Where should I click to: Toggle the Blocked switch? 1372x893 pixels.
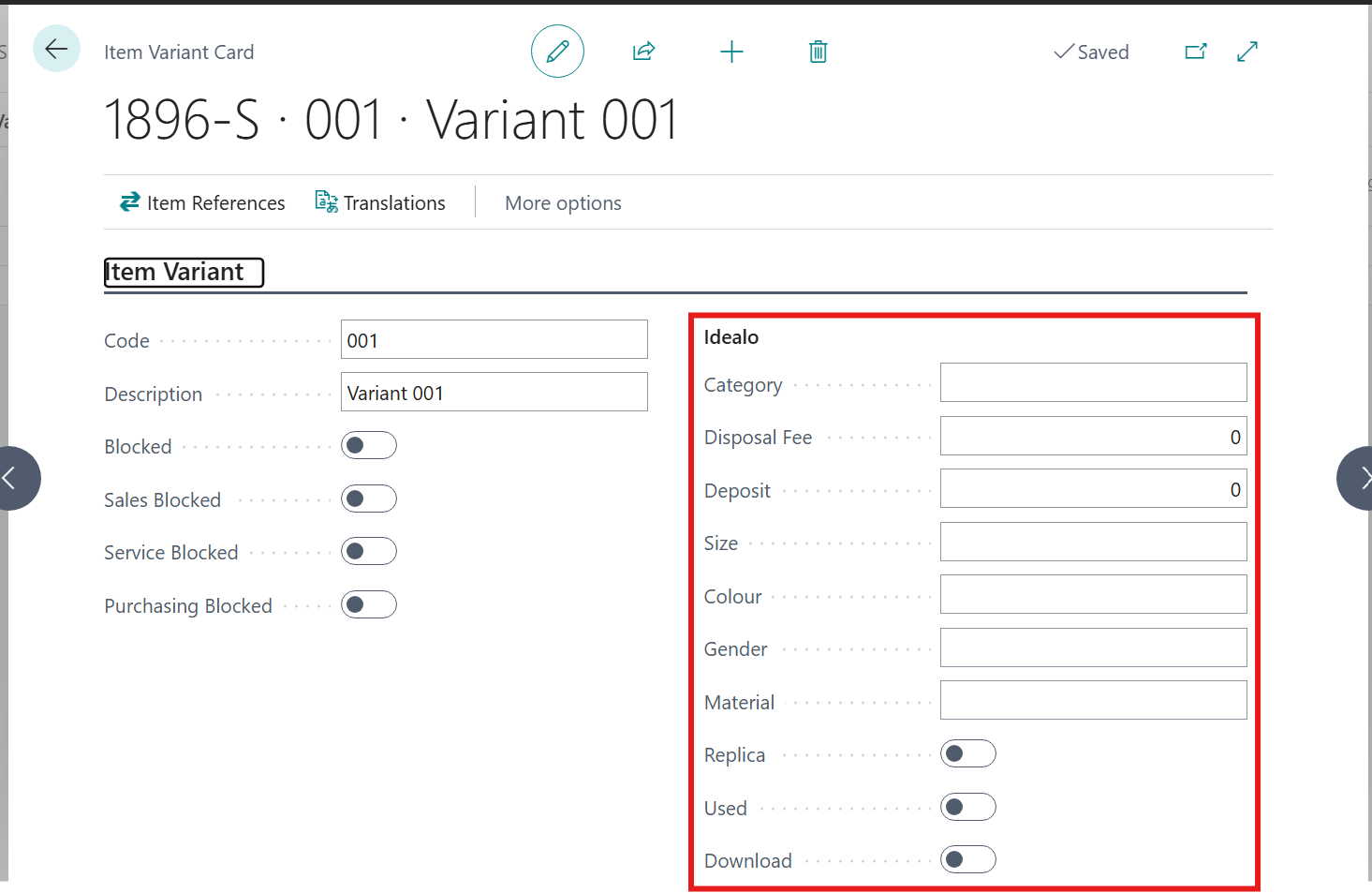pyautogui.click(x=369, y=446)
